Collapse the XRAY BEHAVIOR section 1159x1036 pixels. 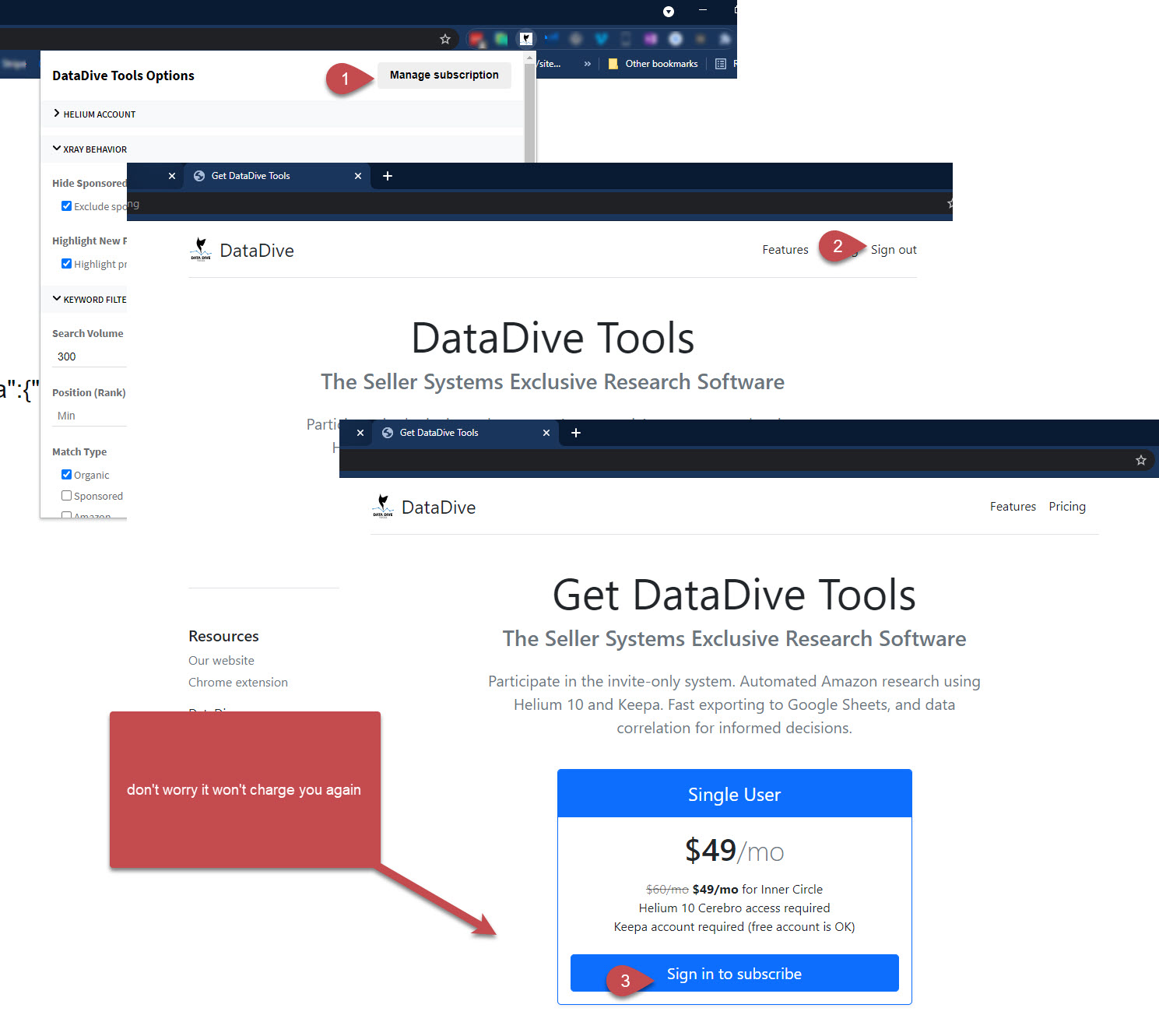[282, 149]
